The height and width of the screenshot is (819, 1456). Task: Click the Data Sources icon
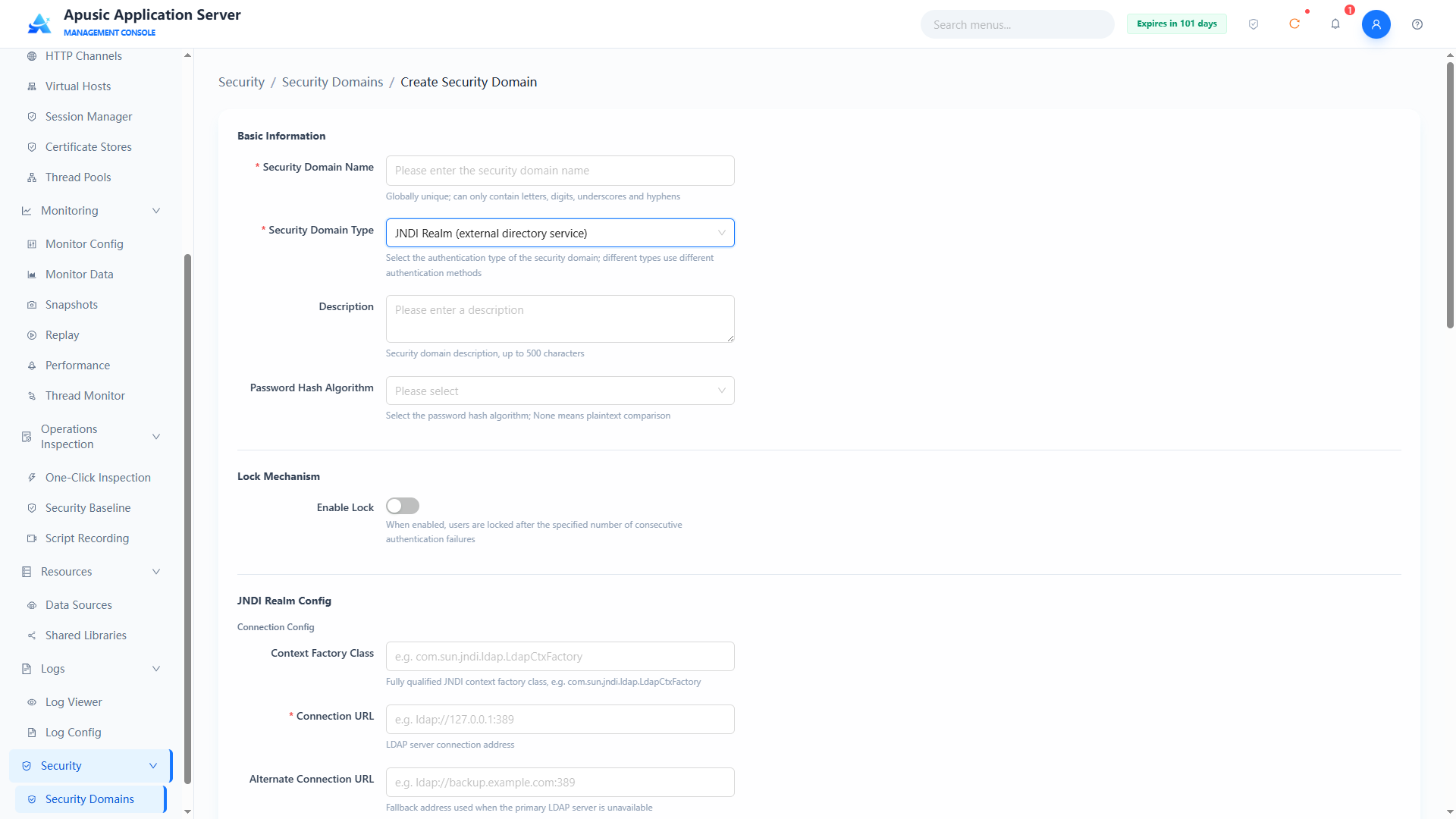pyautogui.click(x=32, y=605)
